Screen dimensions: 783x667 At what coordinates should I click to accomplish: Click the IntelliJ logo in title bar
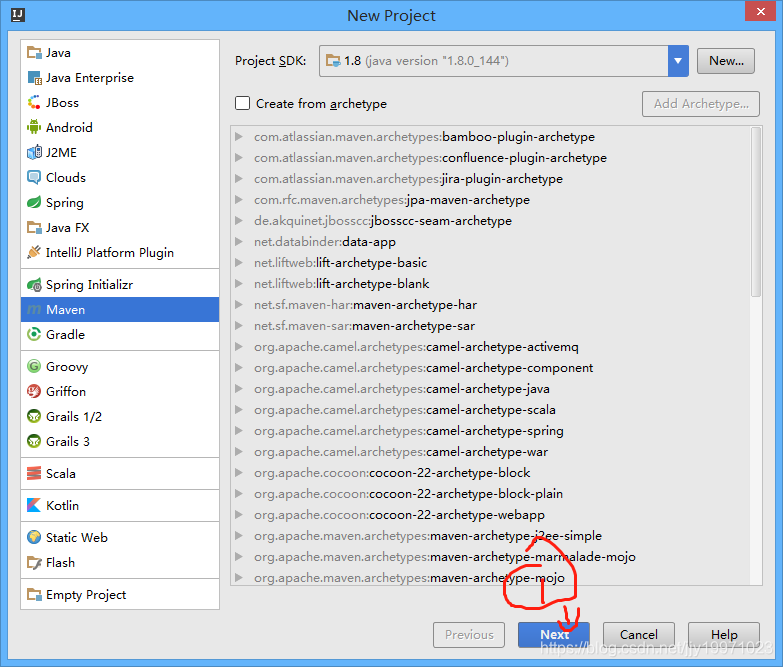[x=18, y=15]
